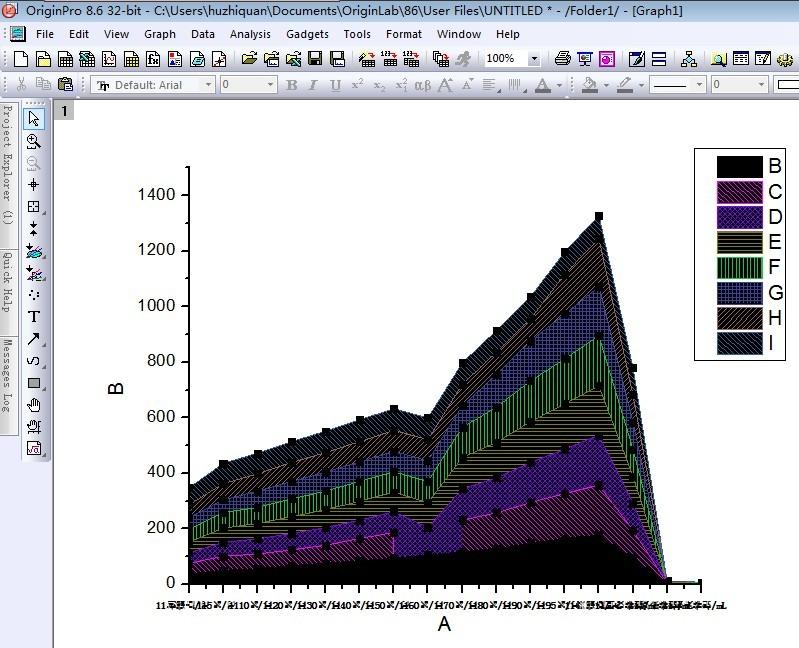Screen dimensions: 799x648
Task: Click the pink Send to PowerPoint icon
Action: (x=606, y=59)
